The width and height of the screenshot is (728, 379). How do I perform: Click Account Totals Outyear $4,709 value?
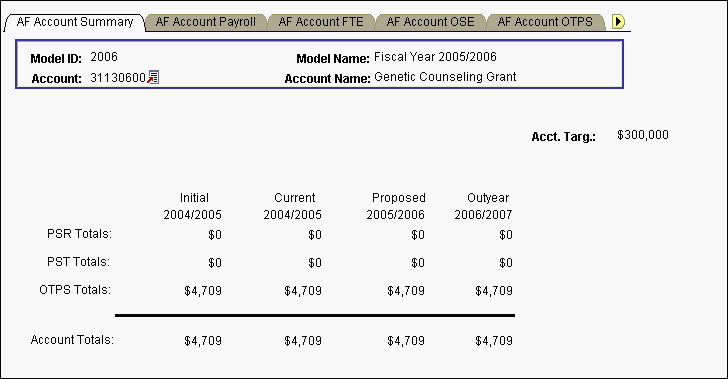[x=494, y=341]
